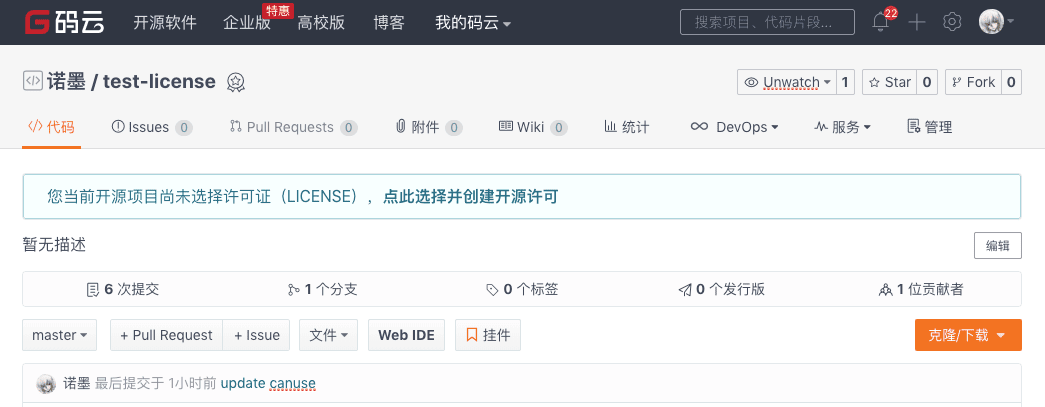
Task: Fork this repository
Action: coord(972,82)
